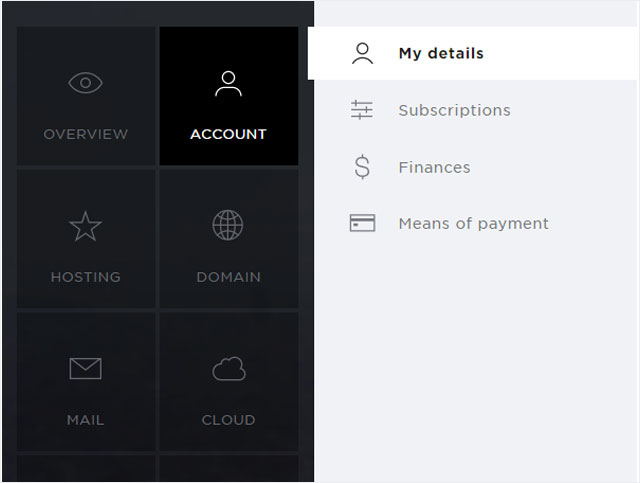The height and width of the screenshot is (483, 640).
Task: Open the Finances section
Action: coord(434,167)
